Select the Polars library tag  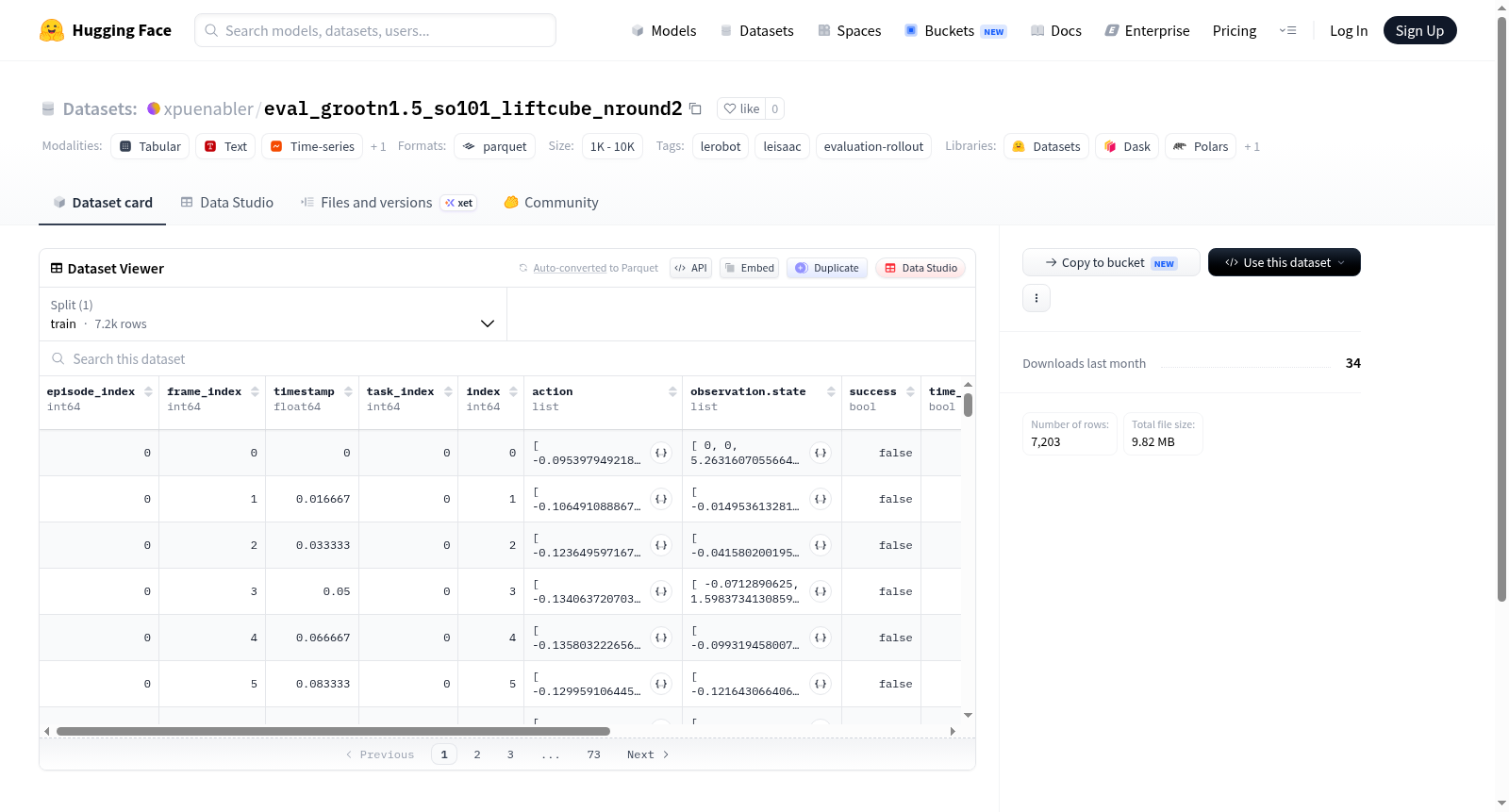pyautogui.click(x=1201, y=146)
